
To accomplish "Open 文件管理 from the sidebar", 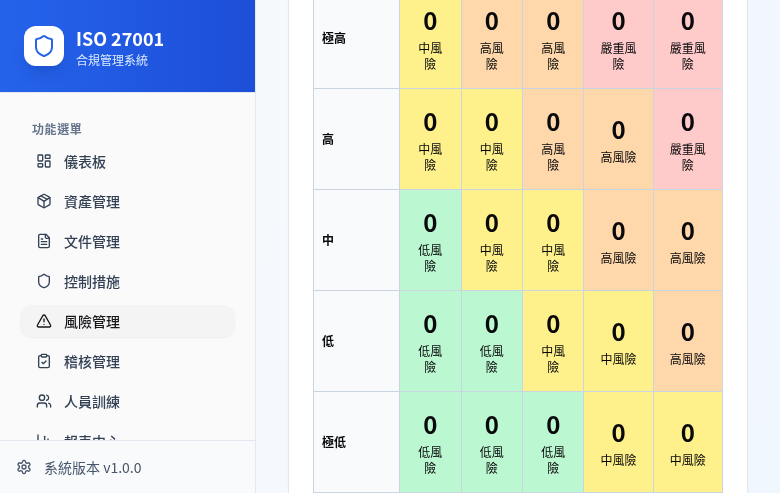I will point(92,242).
